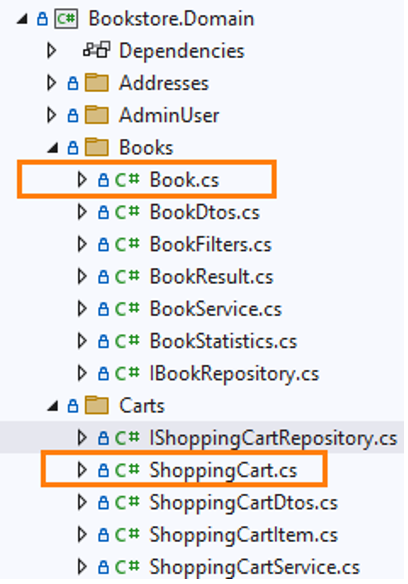Click the C# file icon for IBookRepository.cs
Screen dimensions: 408x584
tap(127, 374)
